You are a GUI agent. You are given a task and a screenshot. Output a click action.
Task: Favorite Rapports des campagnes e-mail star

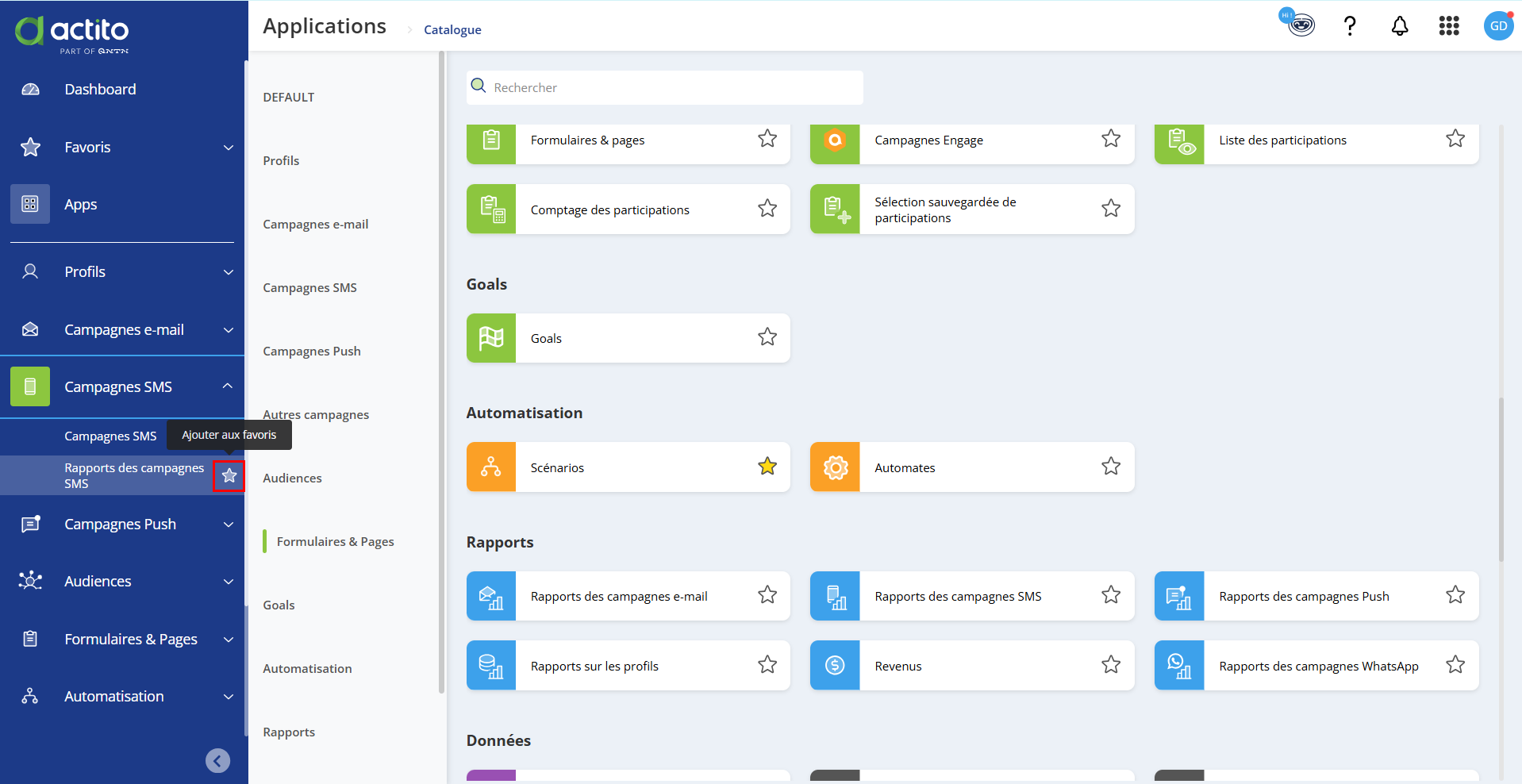[767, 594]
